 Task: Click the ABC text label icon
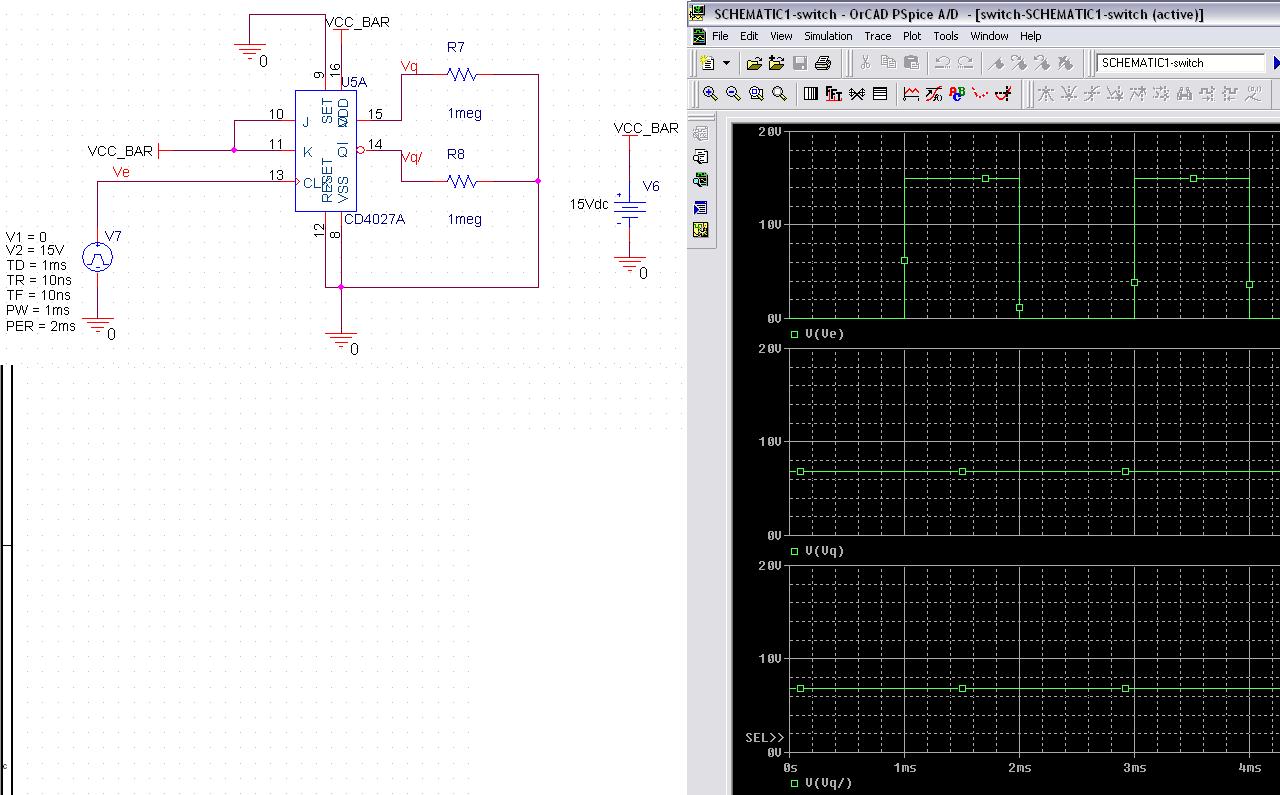coord(957,94)
